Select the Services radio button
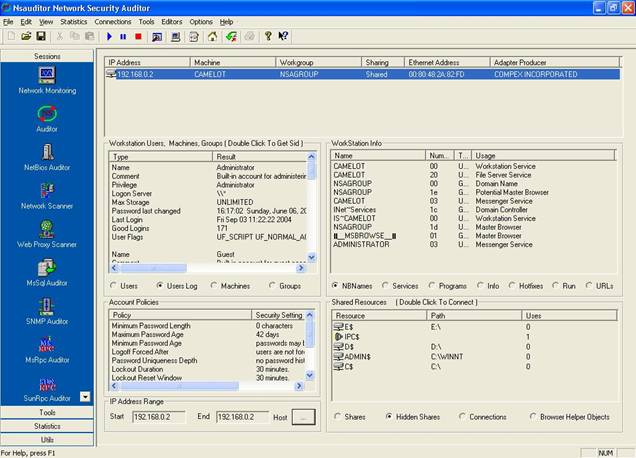Screen dimensions: 636x458 pyautogui.click(x=385, y=286)
